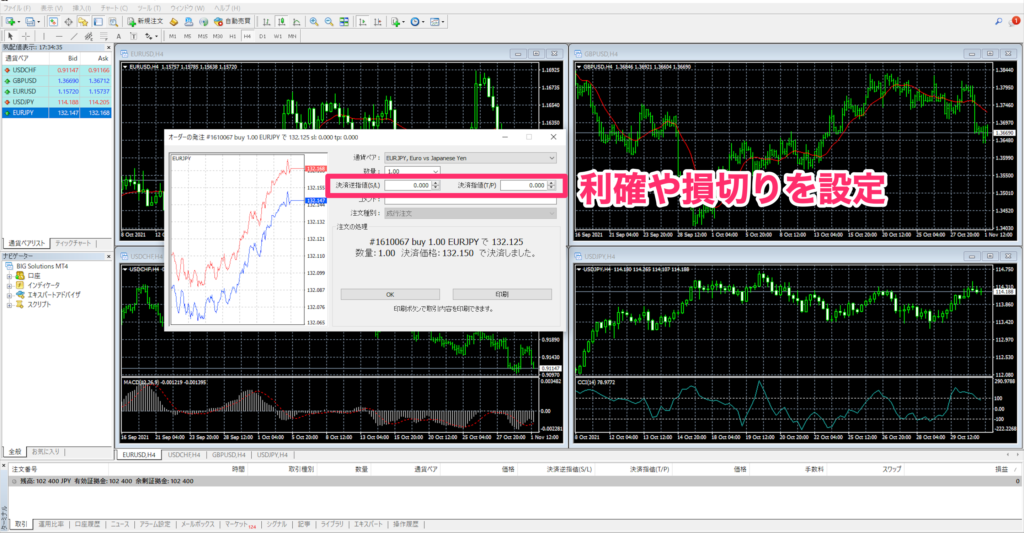
Task: Open the MetaEditor book icon
Action: point(174,22)
